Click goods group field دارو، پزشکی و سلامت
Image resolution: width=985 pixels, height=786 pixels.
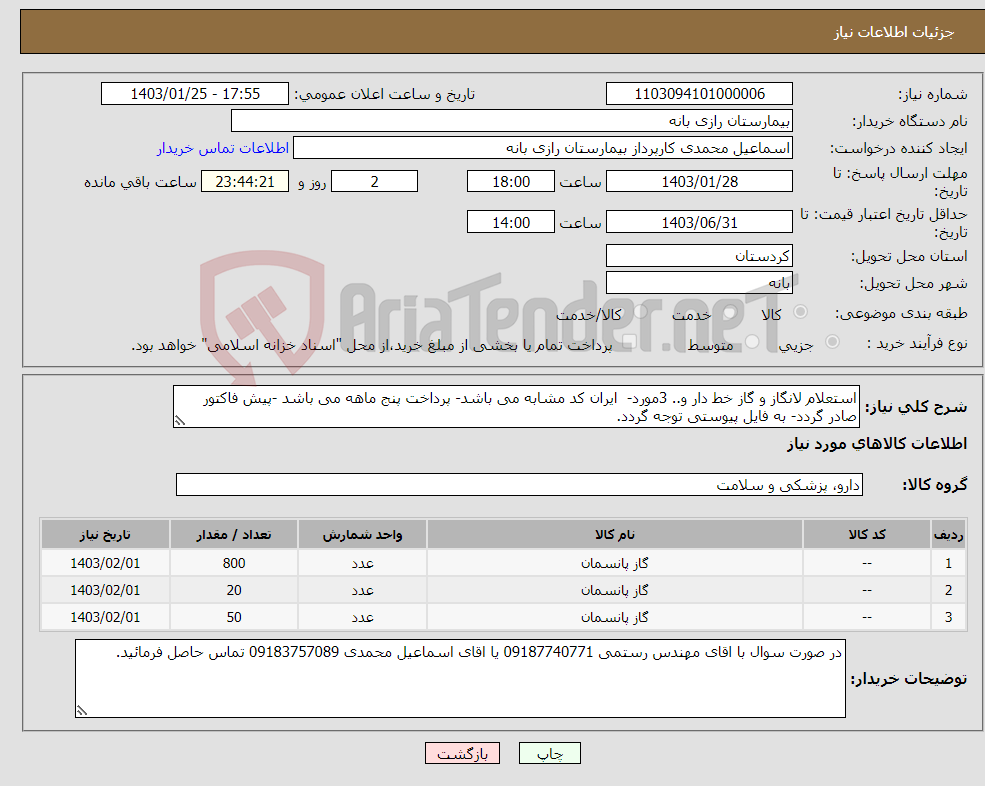[x=520, y=484]
